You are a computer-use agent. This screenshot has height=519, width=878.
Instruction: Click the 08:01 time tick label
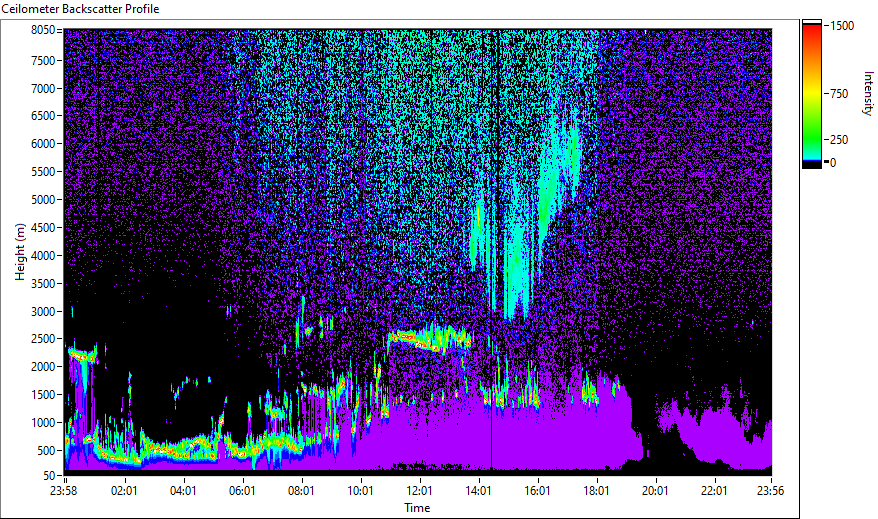tap(301, 491)
